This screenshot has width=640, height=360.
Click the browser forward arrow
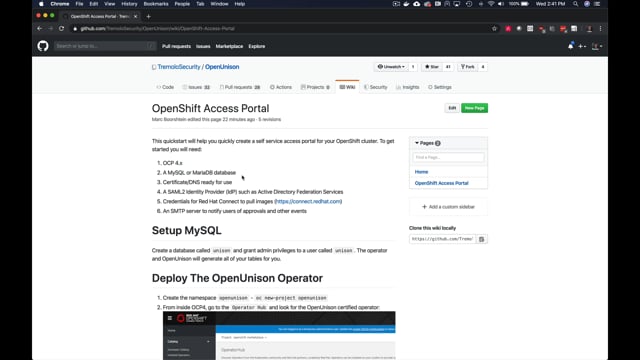pos(51,29)
